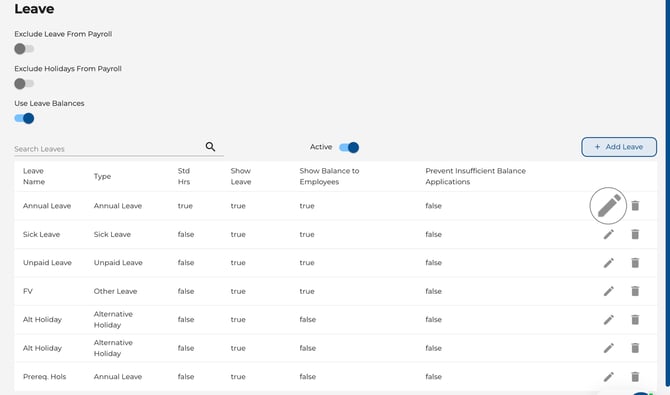Select the FV name cell
The height and width of the screenshot is (395, 670).
[28, 291]
